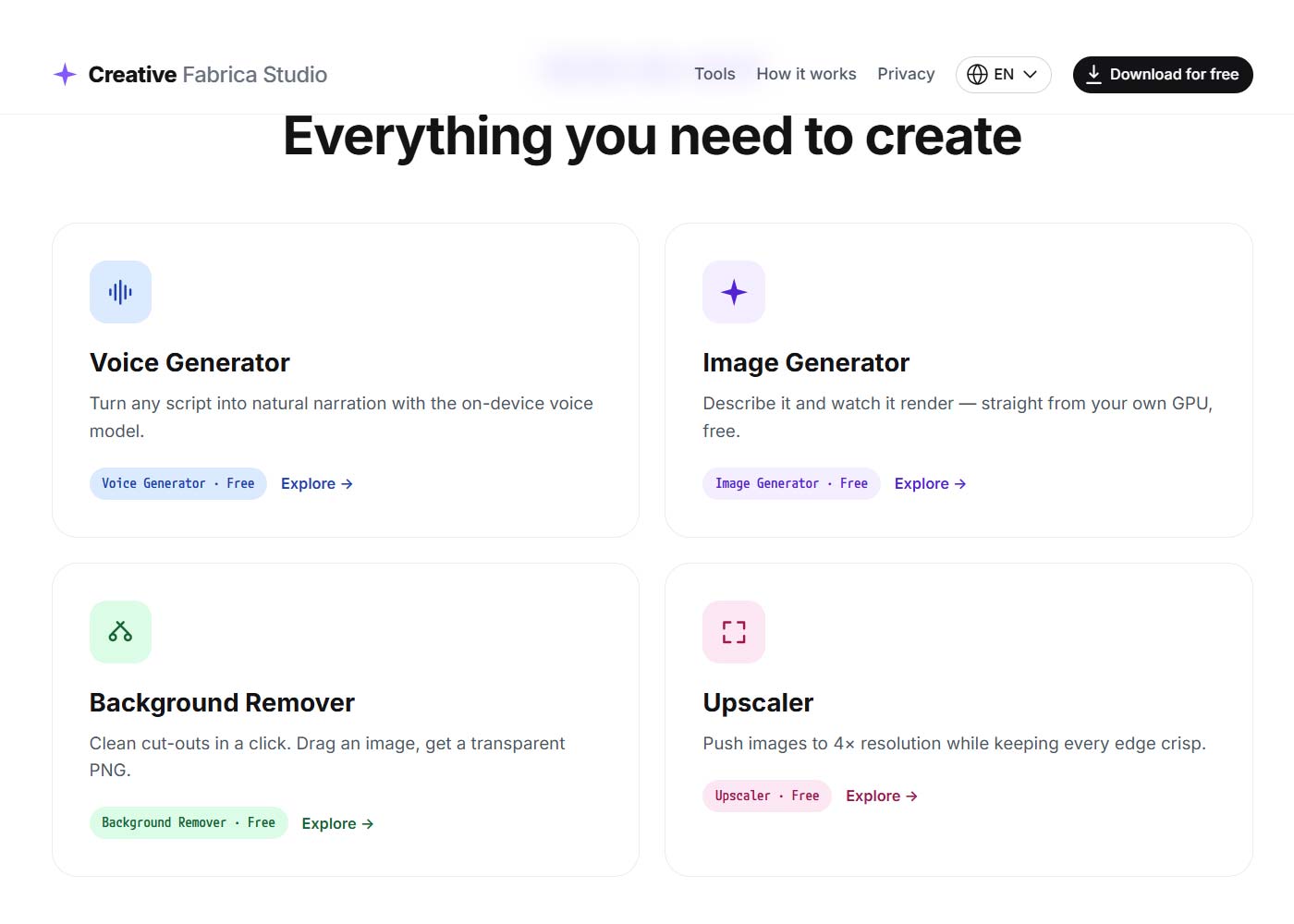1294x924 pixels.
Task: Click Explore link under Voice Generator
Action: pos(317,484)
